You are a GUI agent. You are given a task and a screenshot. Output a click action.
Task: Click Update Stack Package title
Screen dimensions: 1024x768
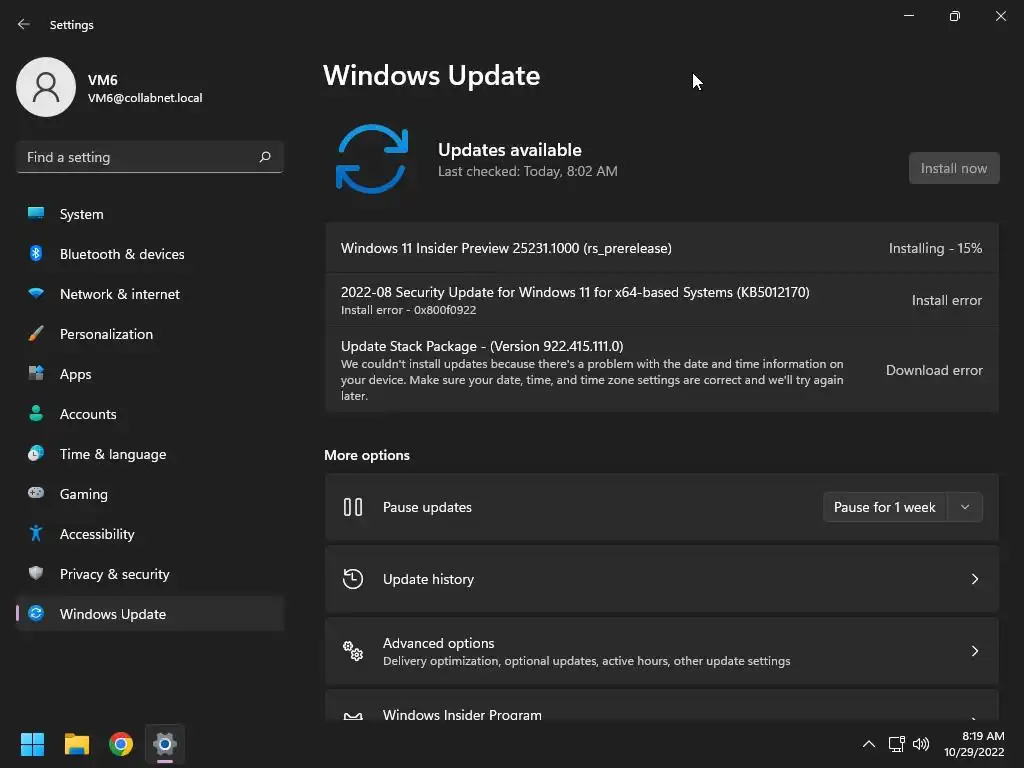coord(482,346)
